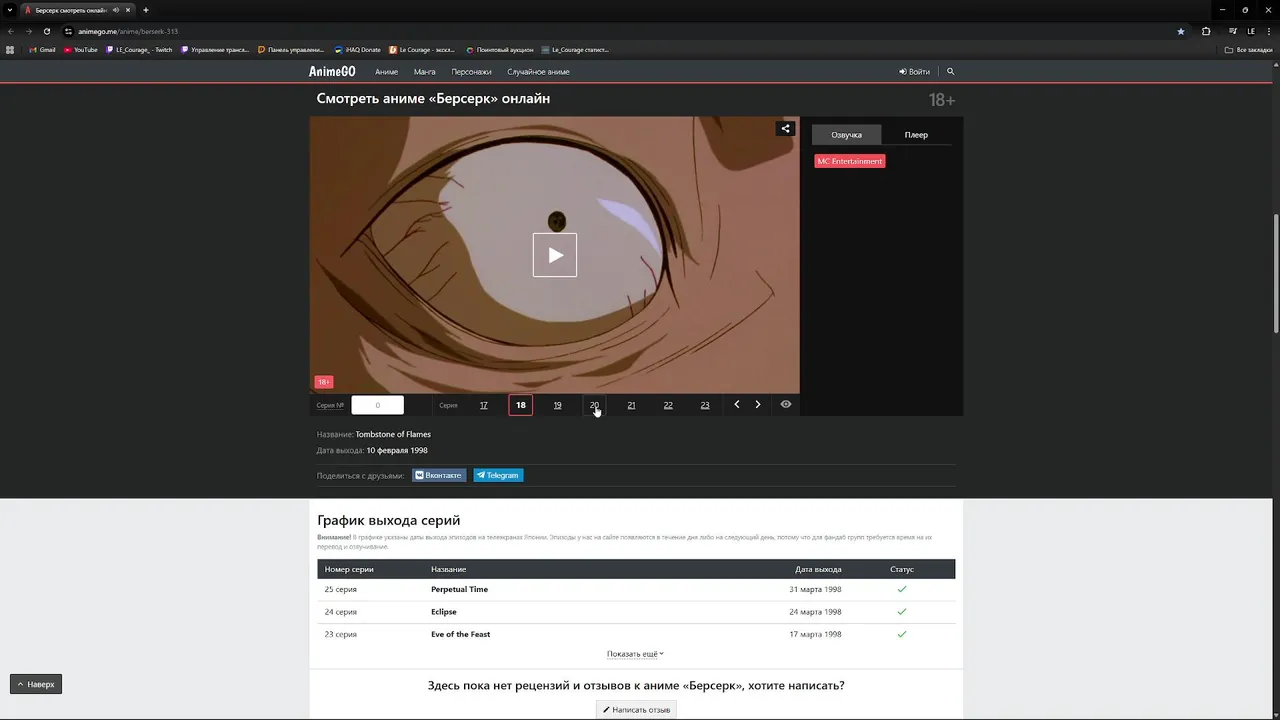Toggle the watched eye icon
Screen dimensions: 1280x720
786,404
